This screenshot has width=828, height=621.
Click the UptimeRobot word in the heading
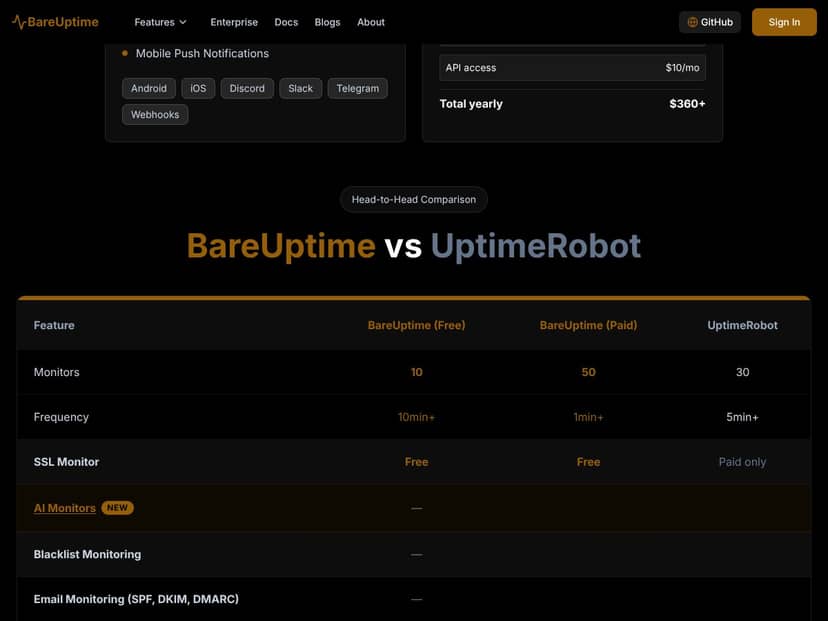536,246
